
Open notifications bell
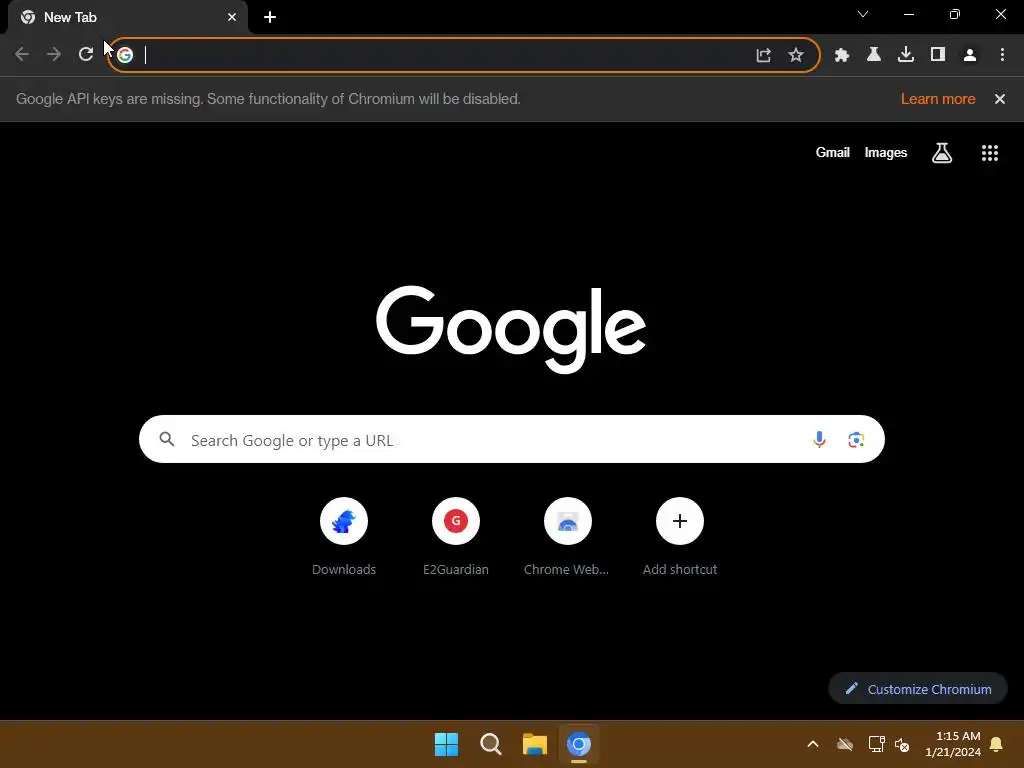[997, 744]
